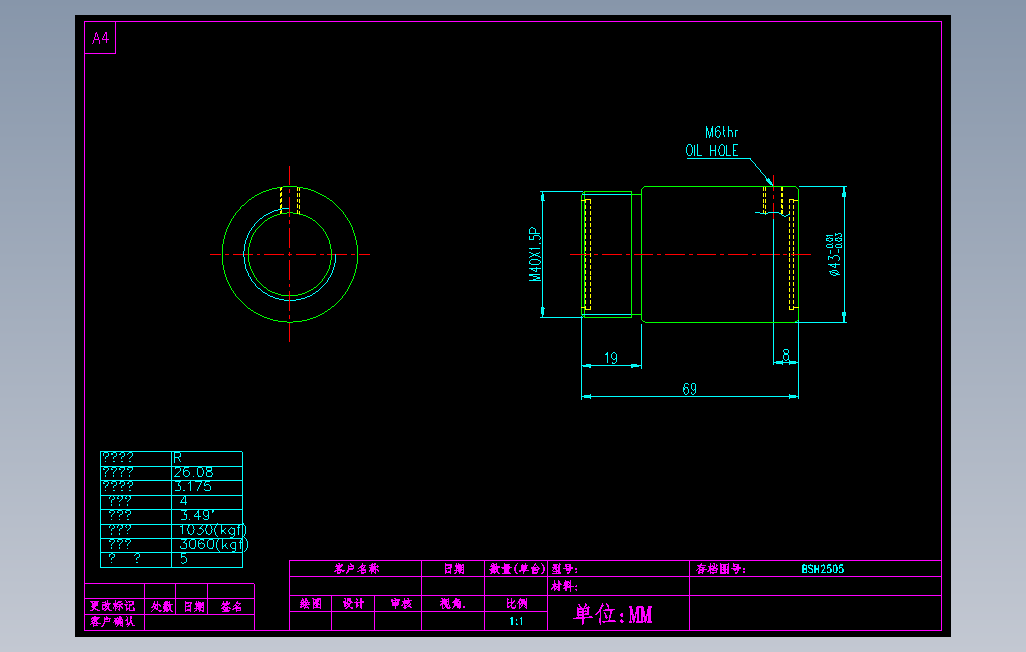The height and width of the screenshot is (652, 1026).
Task: Click the 设计 cell
Action: pyautogui.click(x=353, y=604)
